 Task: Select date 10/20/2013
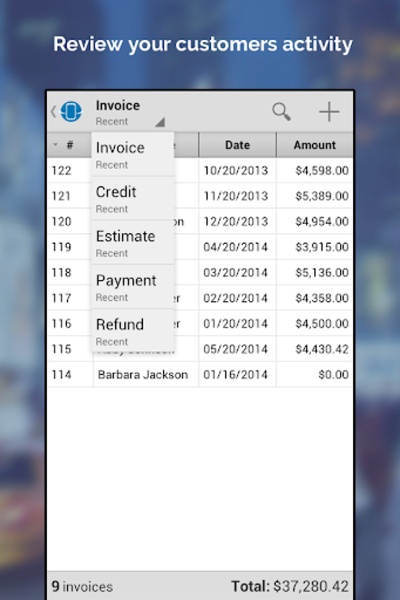[235, 170]
